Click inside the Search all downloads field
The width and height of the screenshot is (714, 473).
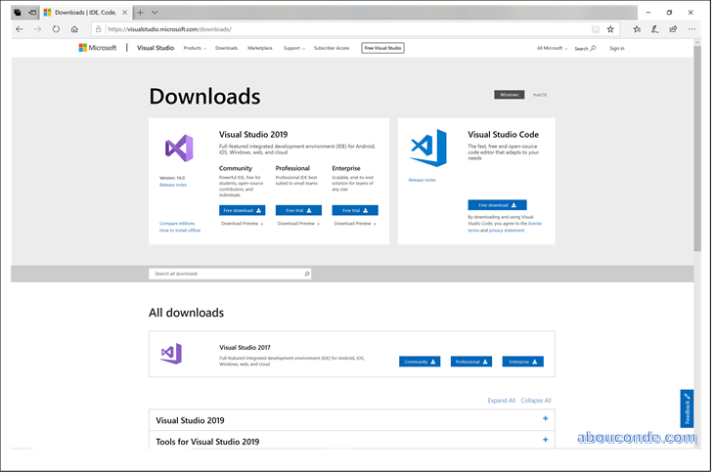point(225,273)
